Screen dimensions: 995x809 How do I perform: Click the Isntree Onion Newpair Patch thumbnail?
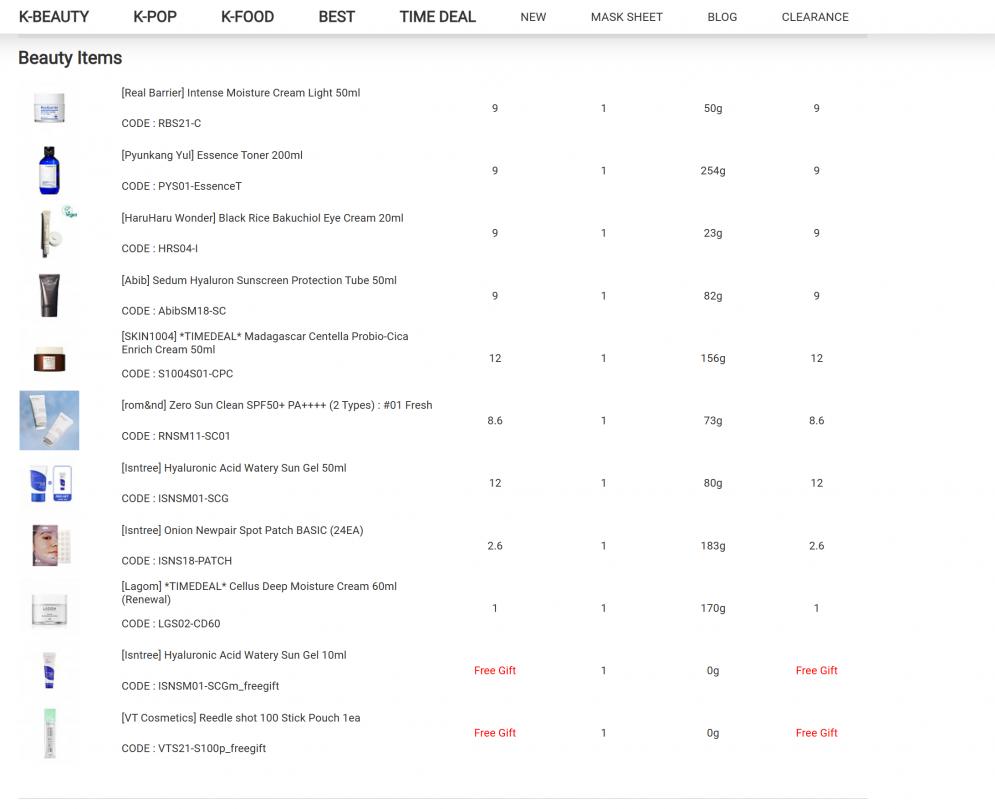[49, 545]
